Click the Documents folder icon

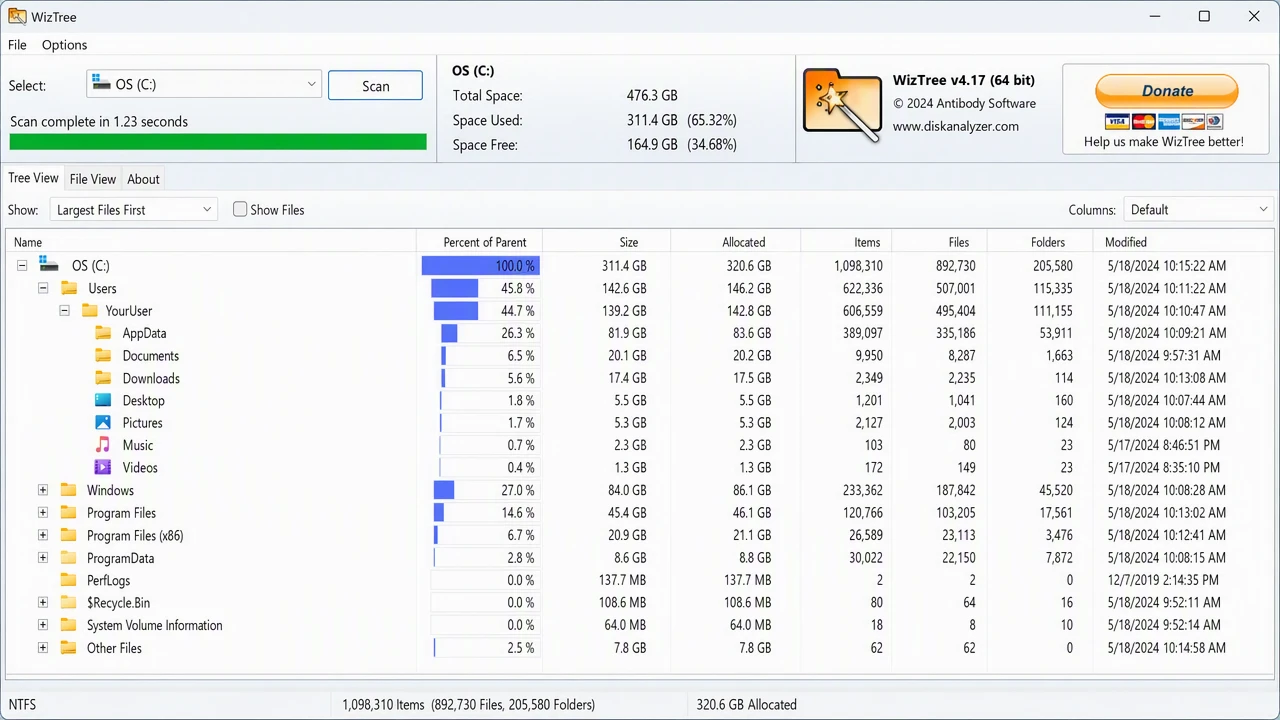coord(103,355)
